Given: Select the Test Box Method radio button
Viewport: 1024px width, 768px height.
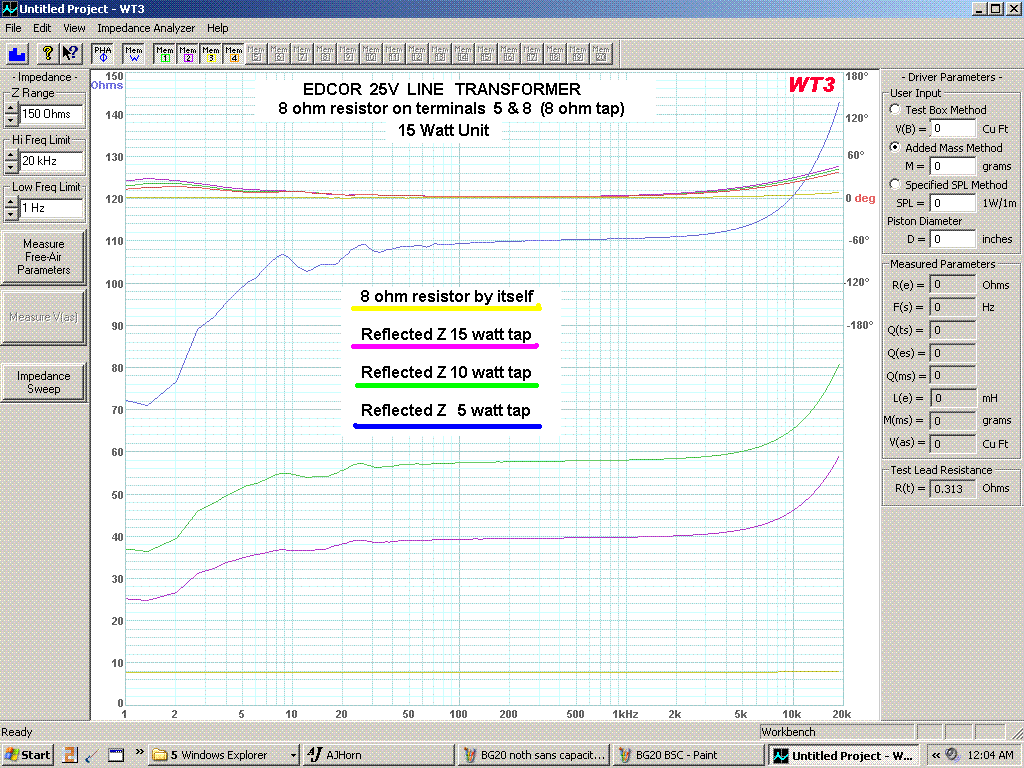Looking at the screenshot, I should [895, 109].
